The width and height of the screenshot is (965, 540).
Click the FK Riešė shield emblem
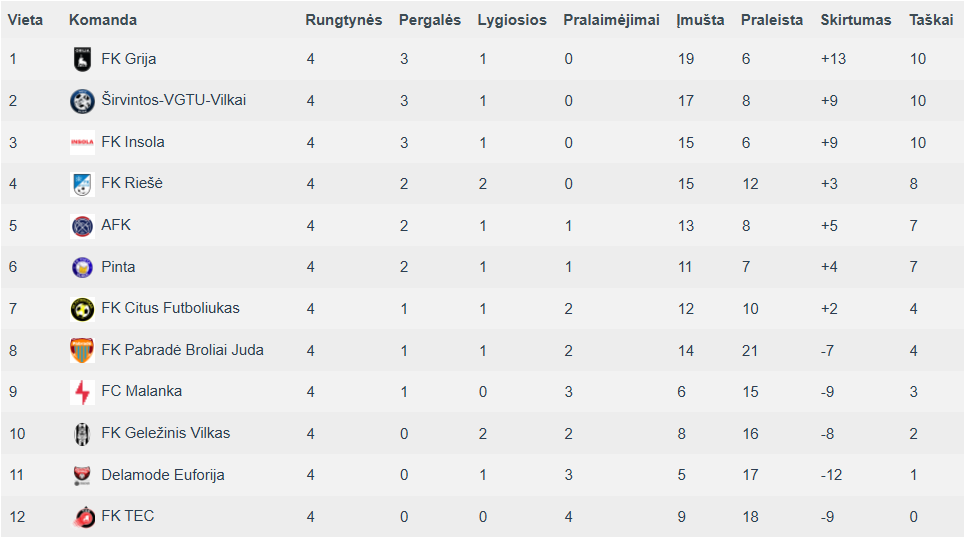pos(82,184)
